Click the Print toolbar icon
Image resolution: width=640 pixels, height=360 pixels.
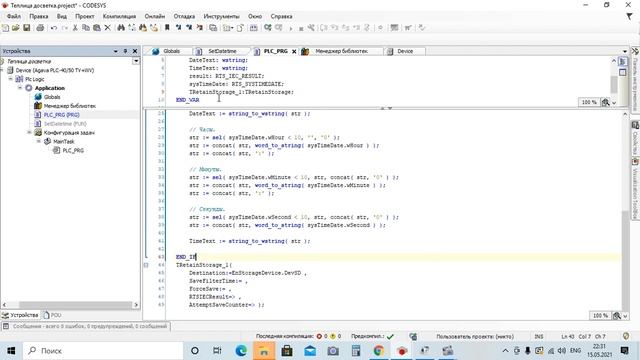coord(40,28)
